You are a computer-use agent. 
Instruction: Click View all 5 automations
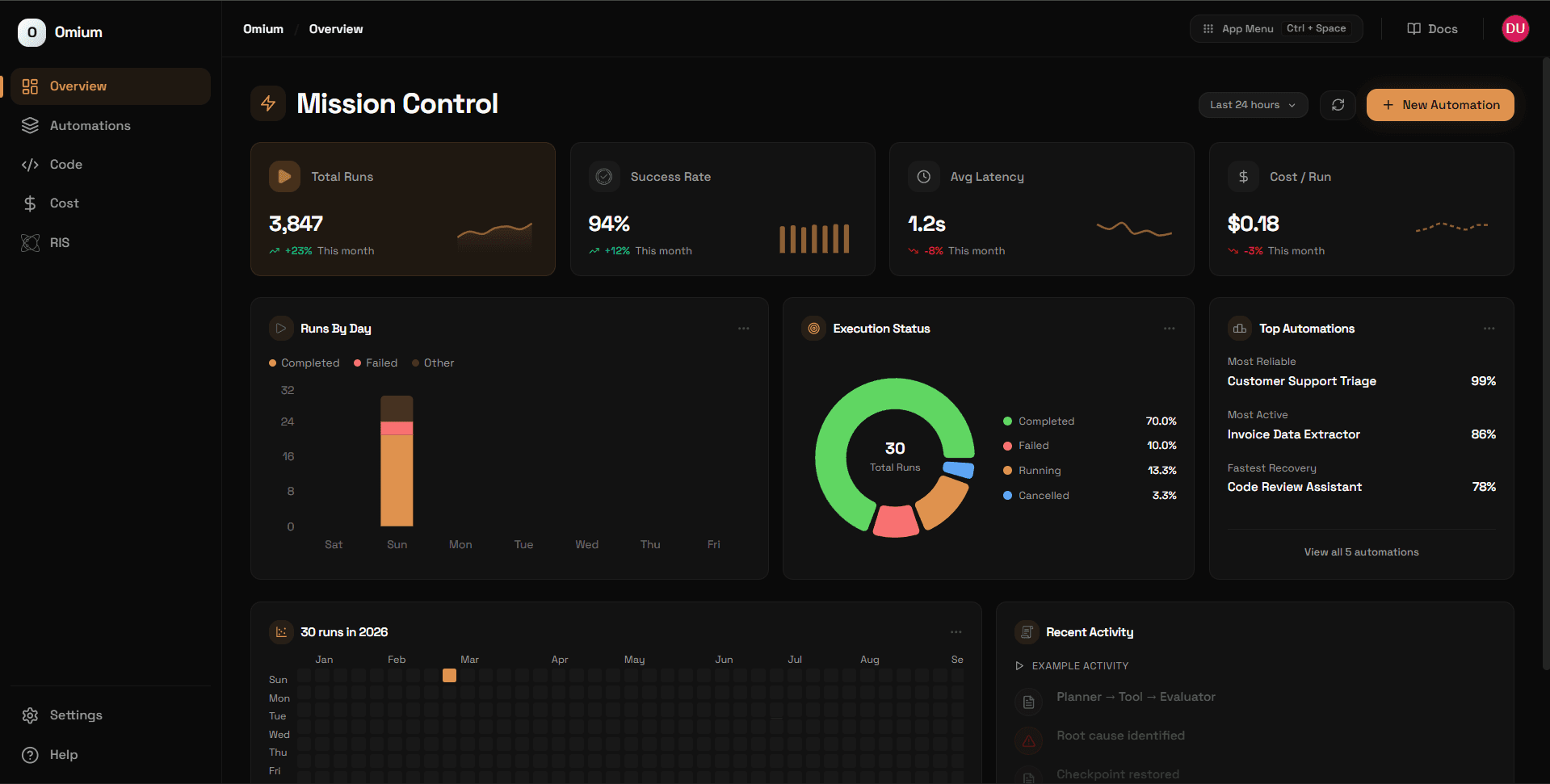pyautogui.click(x=1361, y=551)
